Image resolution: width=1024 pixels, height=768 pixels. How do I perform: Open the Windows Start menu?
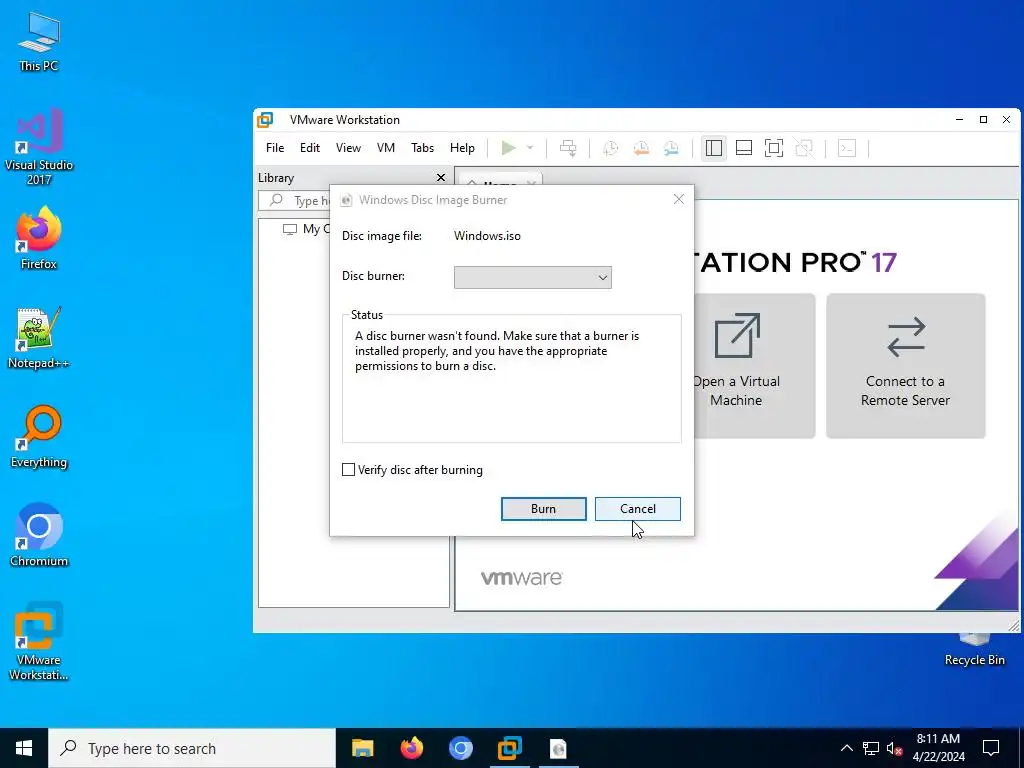pyautogui.click(x=24, y=748)
